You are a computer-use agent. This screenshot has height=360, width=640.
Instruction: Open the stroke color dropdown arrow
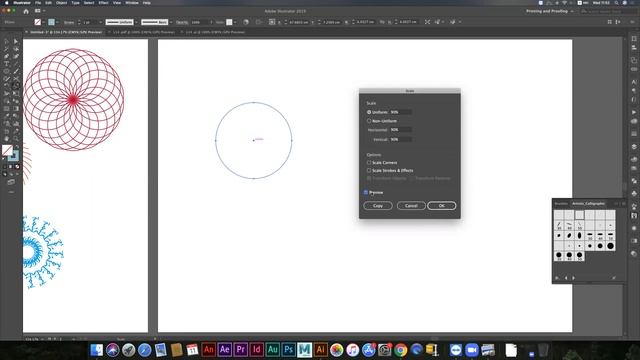[x=57, y=22]
